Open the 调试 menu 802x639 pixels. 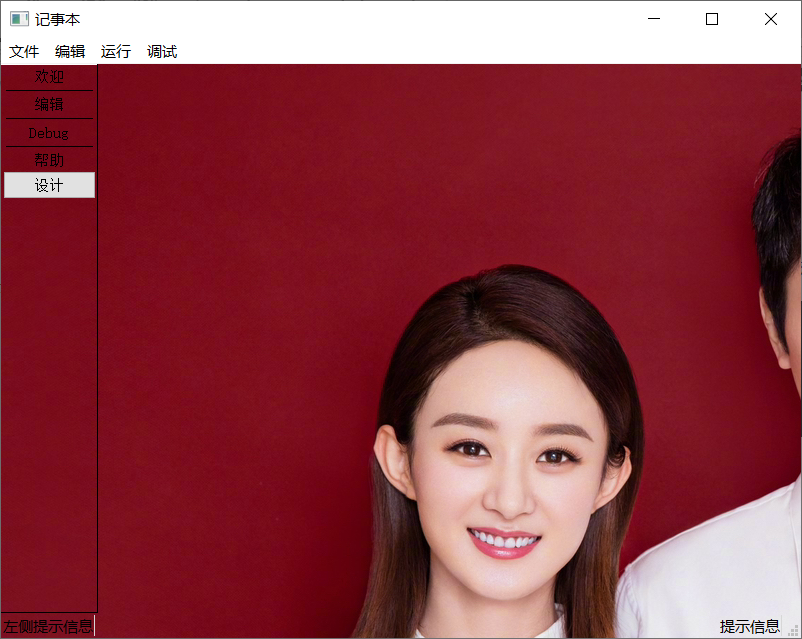coord(161,51)
